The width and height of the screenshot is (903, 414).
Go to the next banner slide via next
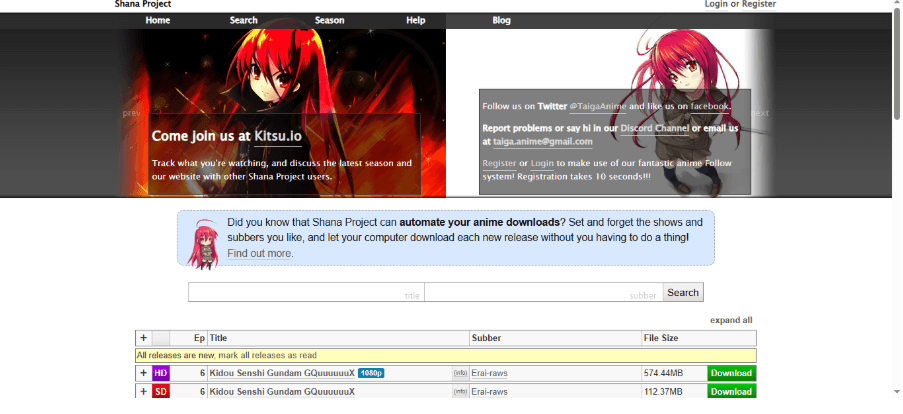pyautogui.click(x=760, y=113)
